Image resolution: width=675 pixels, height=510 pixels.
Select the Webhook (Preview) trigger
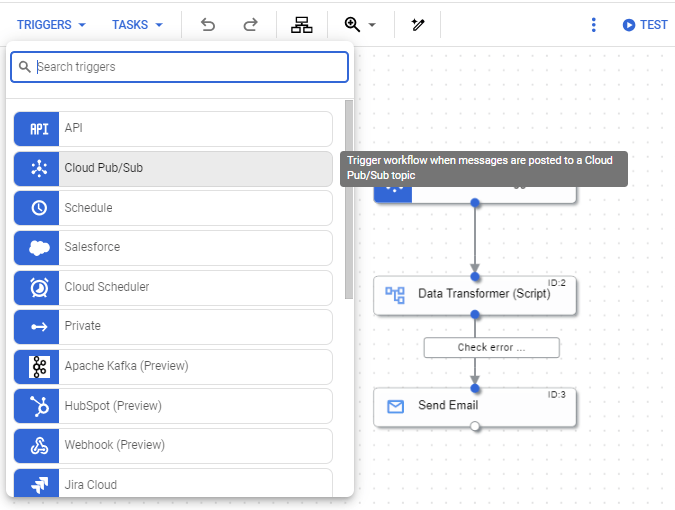[x=195, y=445]
